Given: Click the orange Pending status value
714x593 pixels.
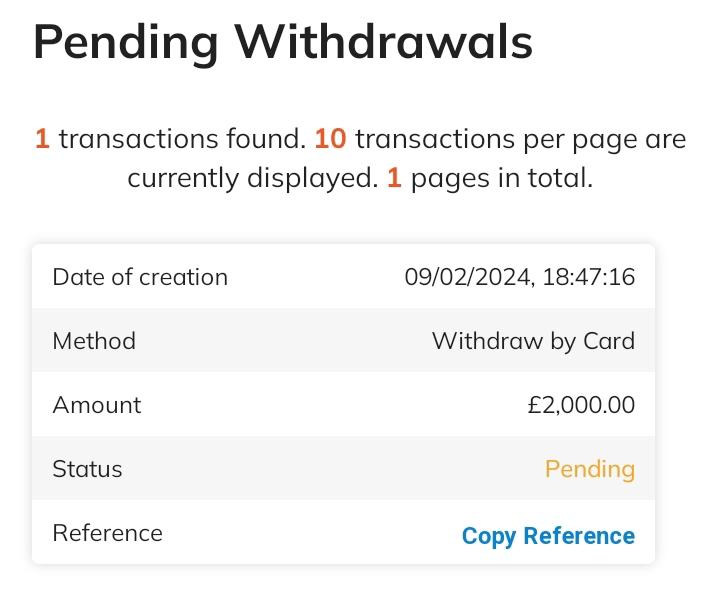Looking at the screenshot, I should [x=590, y=469].
